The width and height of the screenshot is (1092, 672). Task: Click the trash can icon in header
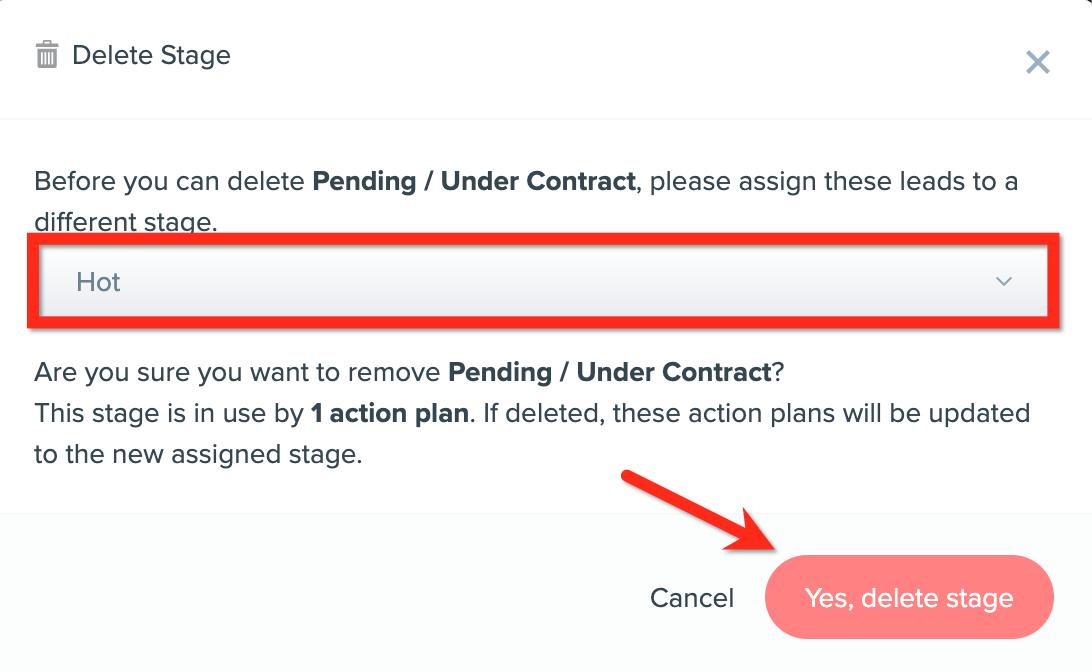(x=47, y=55)
